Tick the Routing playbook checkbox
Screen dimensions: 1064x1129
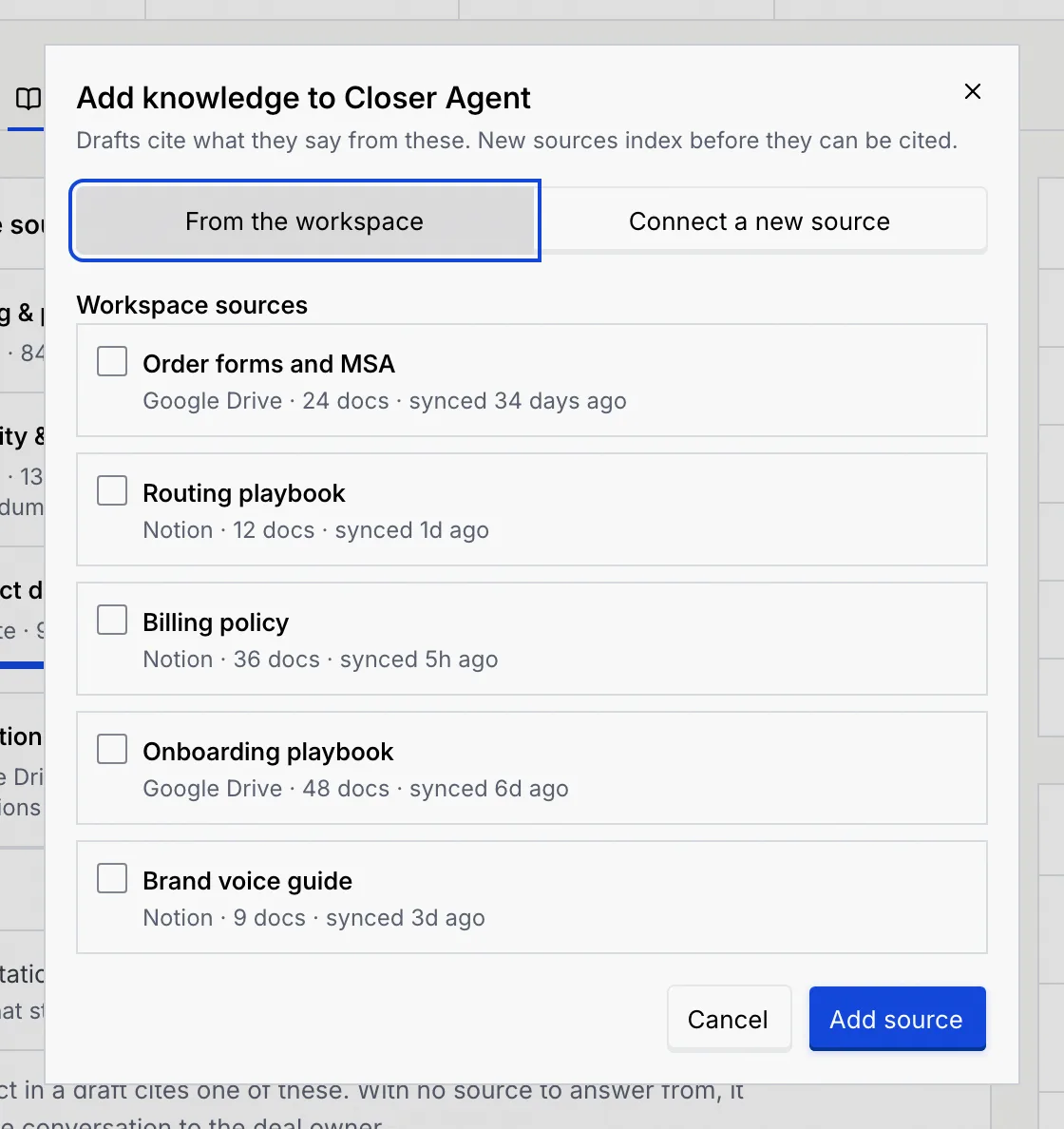point(112,490)
